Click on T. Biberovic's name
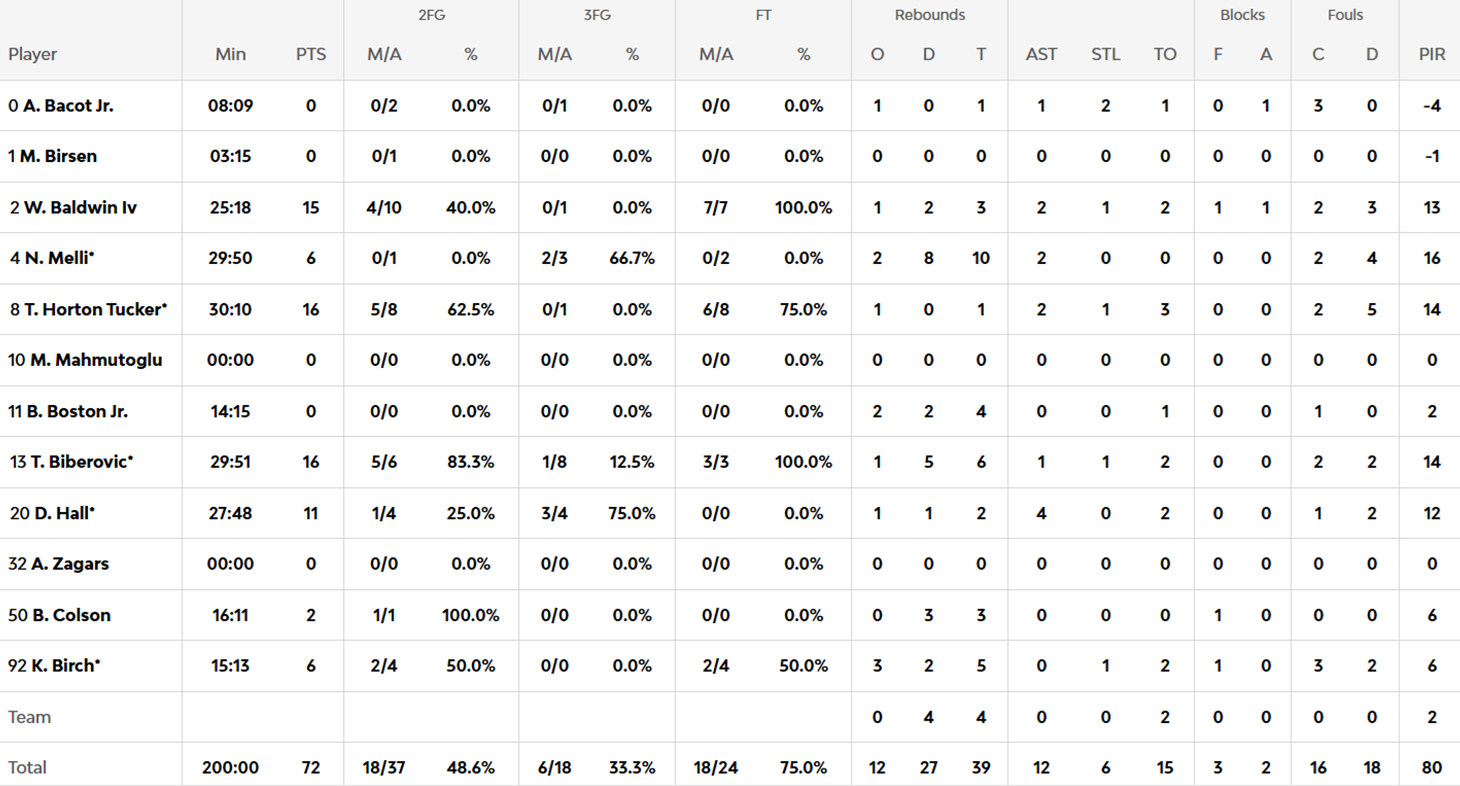The image size is (1460, 786). [78, 462]
